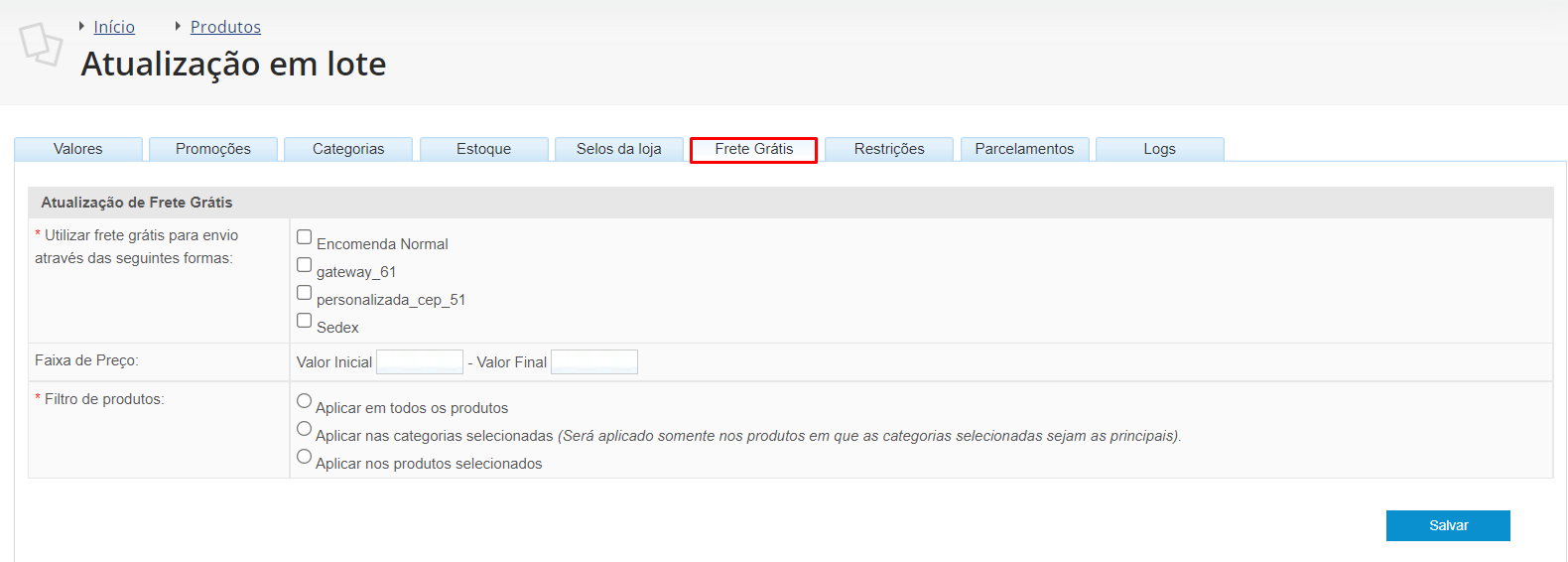This screenshot has height=562, width=1568.
Task: Click the page icon beside the title
Action: [x=41, y=44]
